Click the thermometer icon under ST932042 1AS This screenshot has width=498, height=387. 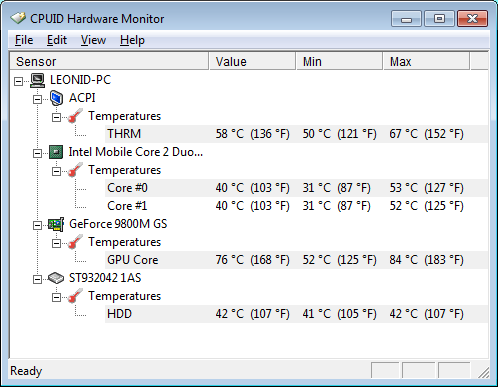coord(75,296)
